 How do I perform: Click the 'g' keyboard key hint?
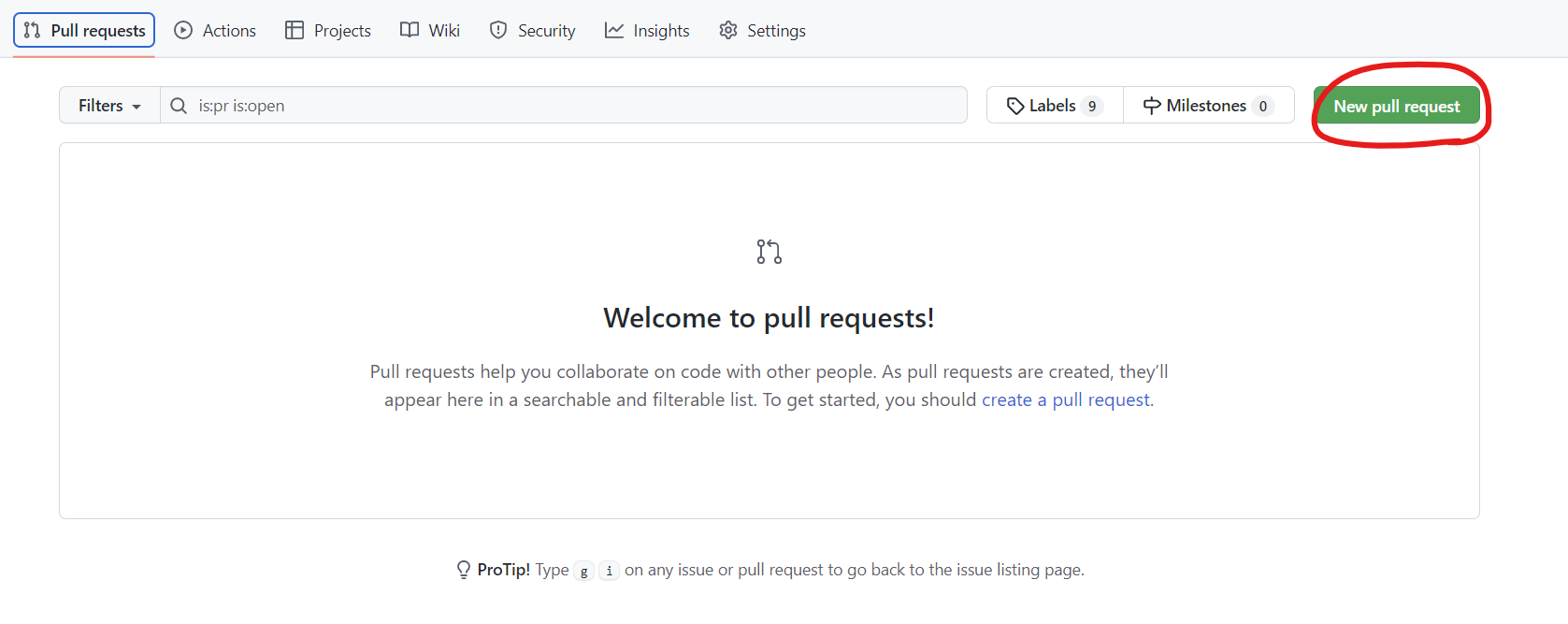tap(584, 571)
